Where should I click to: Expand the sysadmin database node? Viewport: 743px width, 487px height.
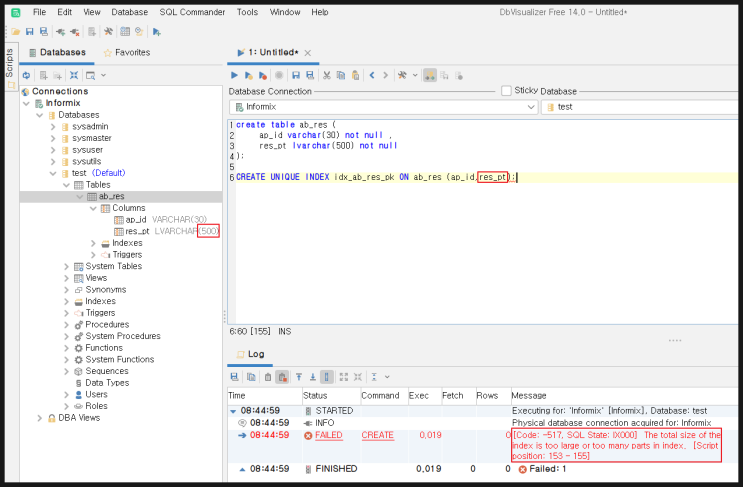tap(53, 126)
